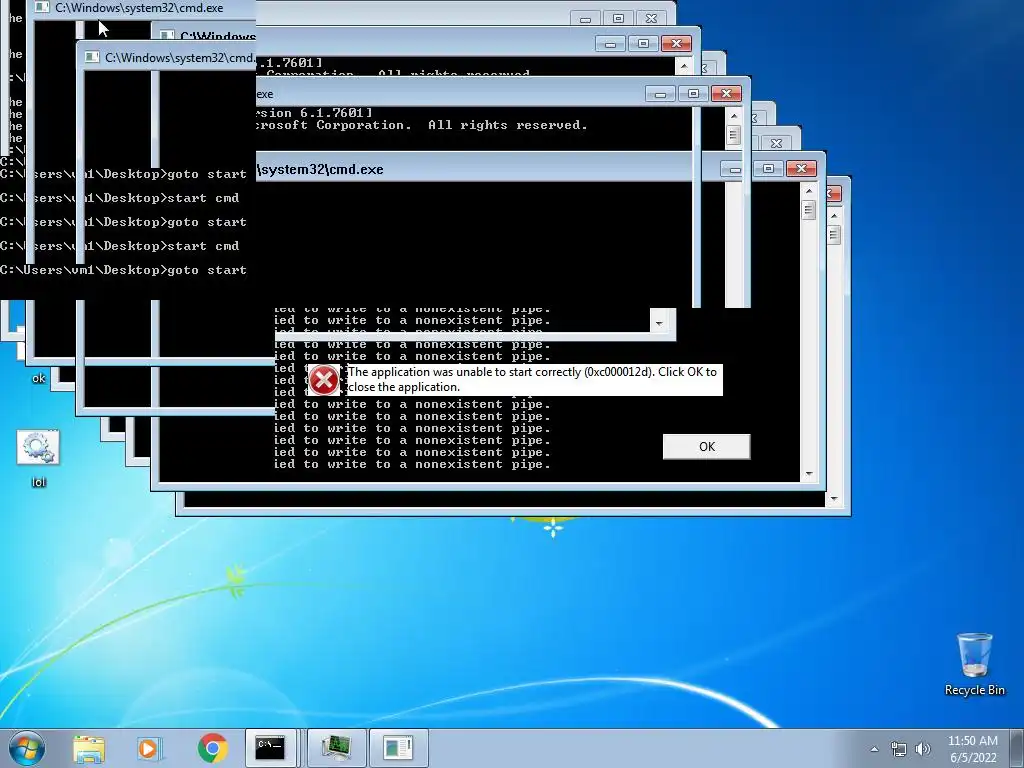Click OK in the application error dialog
This screenshot has height=768, width=1024.
point(706,447)
